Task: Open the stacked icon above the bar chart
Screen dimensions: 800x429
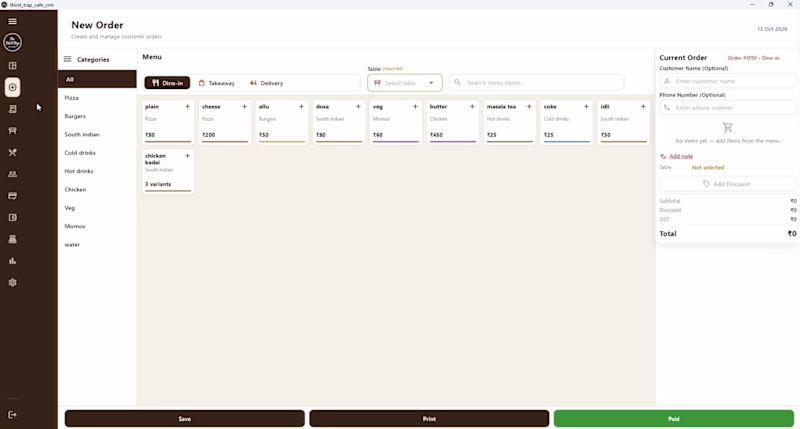Action: (x=12, y=239)
